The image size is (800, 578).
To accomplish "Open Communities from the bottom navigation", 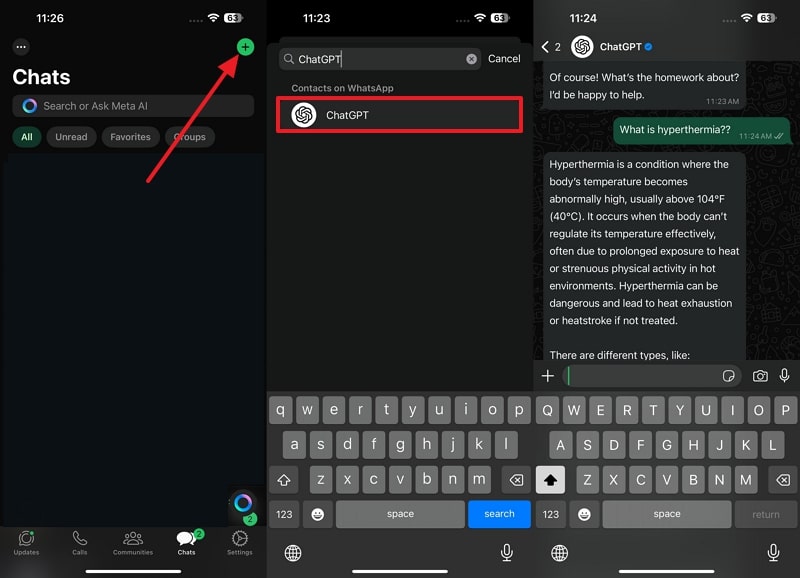I will pyautogui.click(x=132, y=545).
